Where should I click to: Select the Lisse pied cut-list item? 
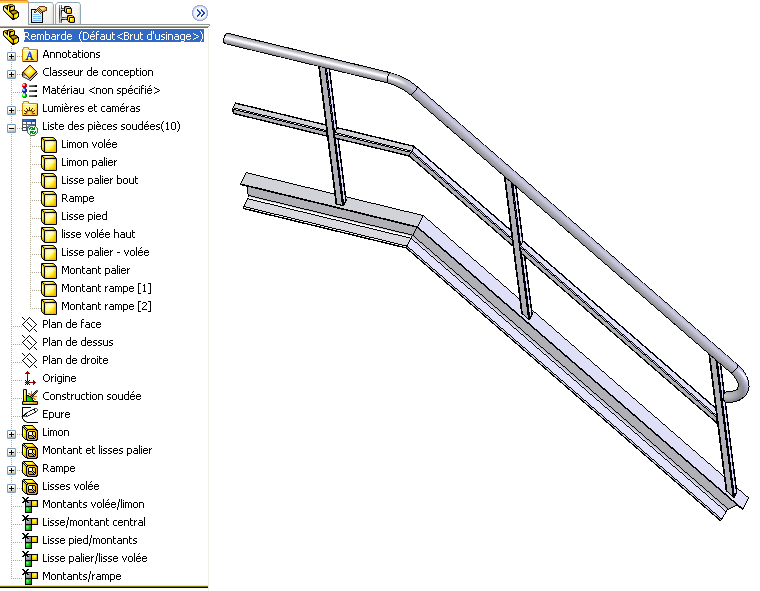click(84, 216)
